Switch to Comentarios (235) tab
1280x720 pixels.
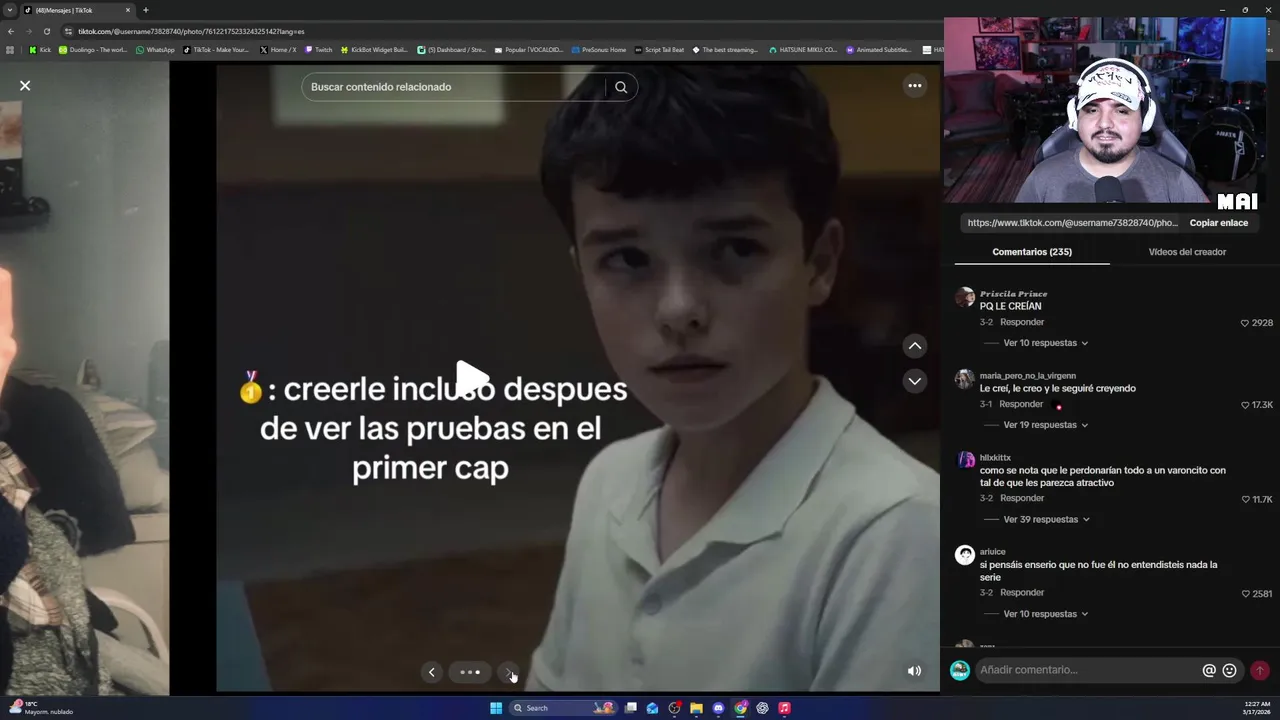[x=1032, y=252]
